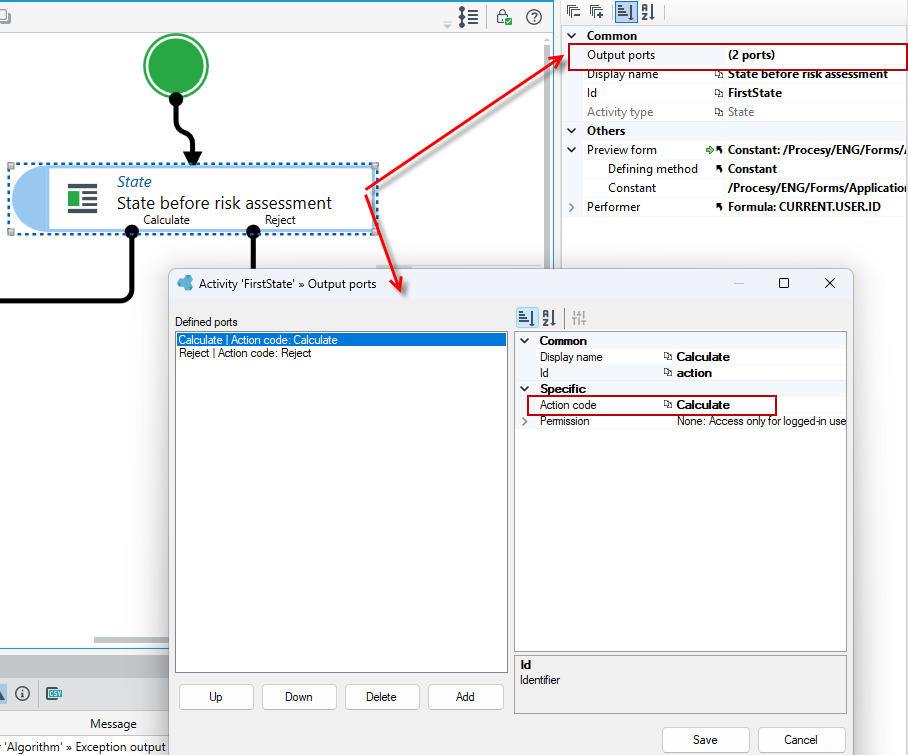
Task: Select the 'Calculate | Action code: Calculate' port
Action: click(x=341, y=340)
